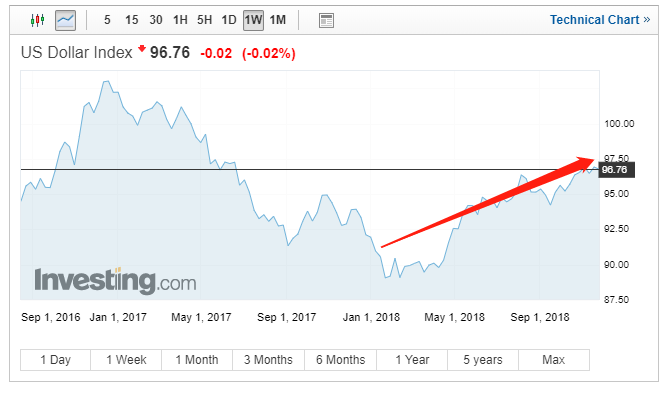Click the 90.00 y-axis label
This screenshot has width=663, height=394.
(616, 265)
